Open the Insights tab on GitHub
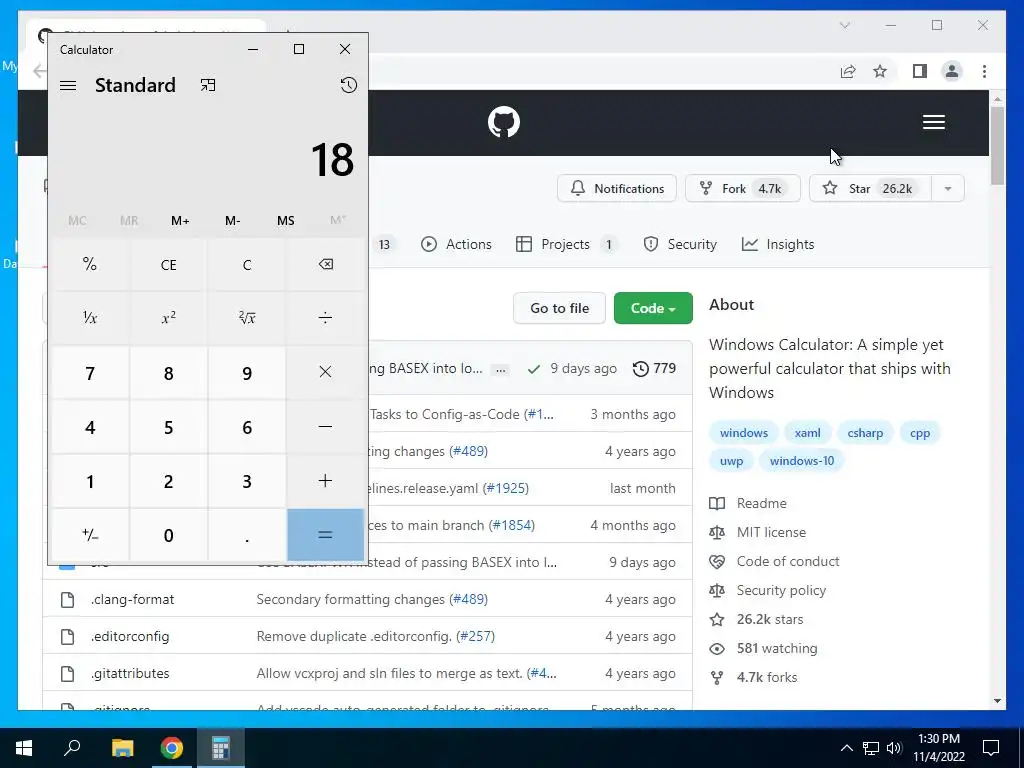The image size is (1024, 768). coord(778,244)
